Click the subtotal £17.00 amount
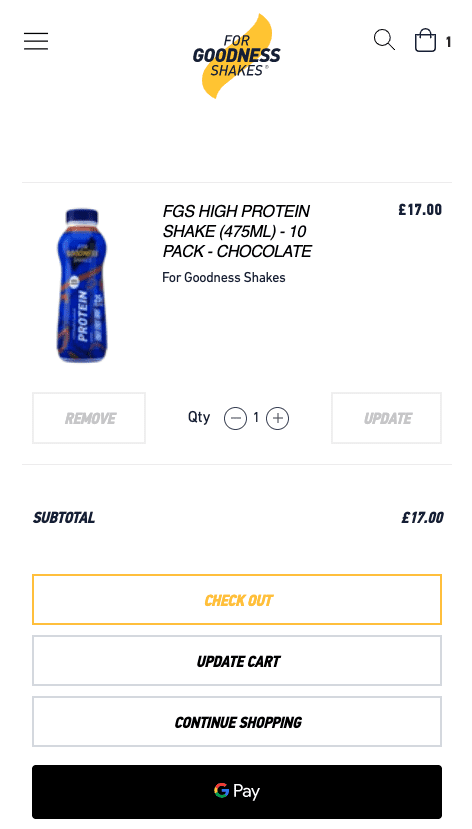Screen dimensions: 472x829 pos(422,517)
